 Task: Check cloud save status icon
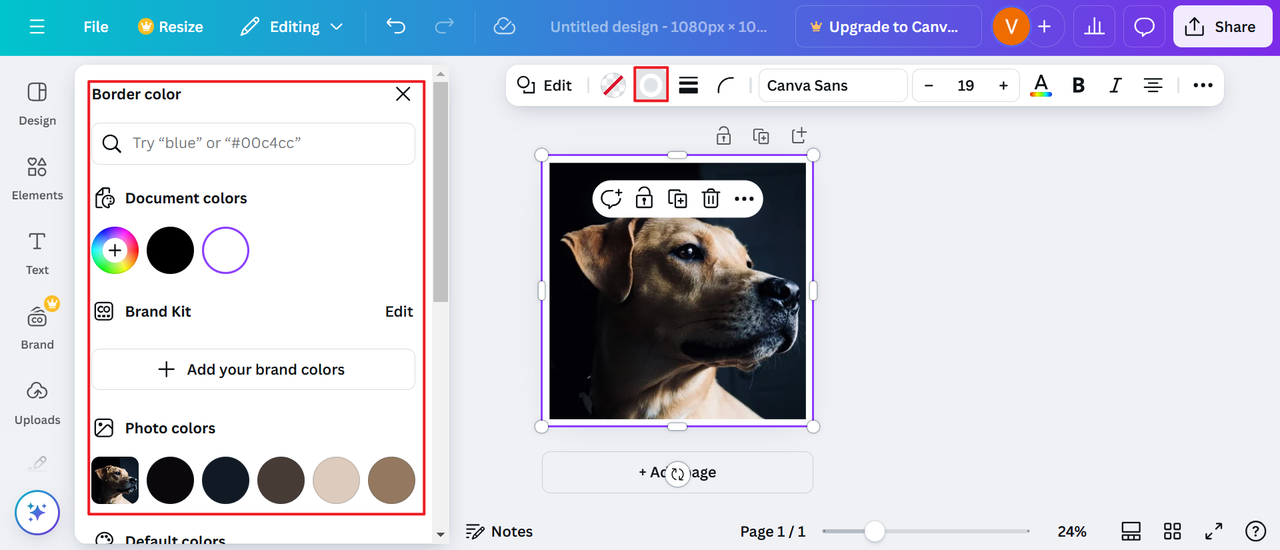pyautogui.click(x=504, y=27)
